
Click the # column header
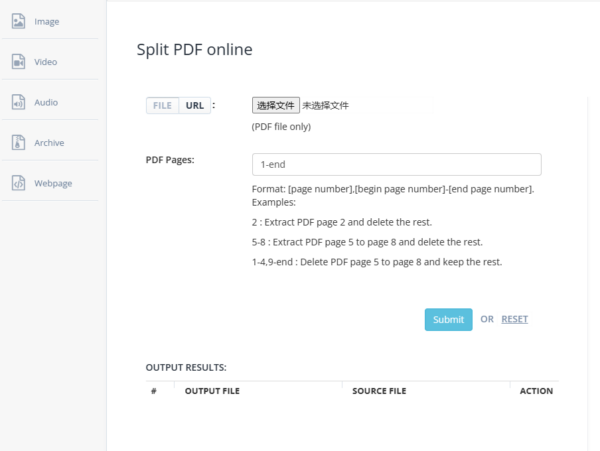tap(154, 391)
